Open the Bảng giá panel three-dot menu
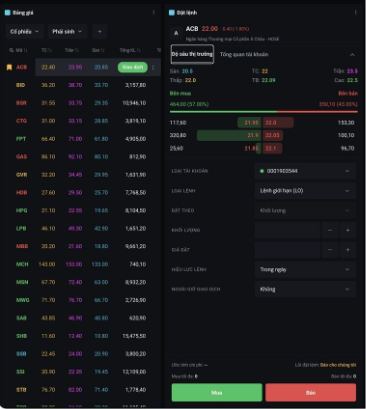Viewport: 366px width, 409px height. click(154, 13)
